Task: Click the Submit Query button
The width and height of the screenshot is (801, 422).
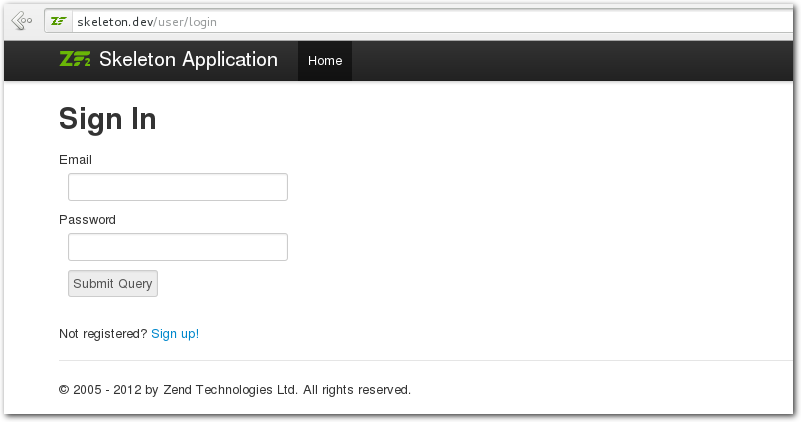Action: 113,284
